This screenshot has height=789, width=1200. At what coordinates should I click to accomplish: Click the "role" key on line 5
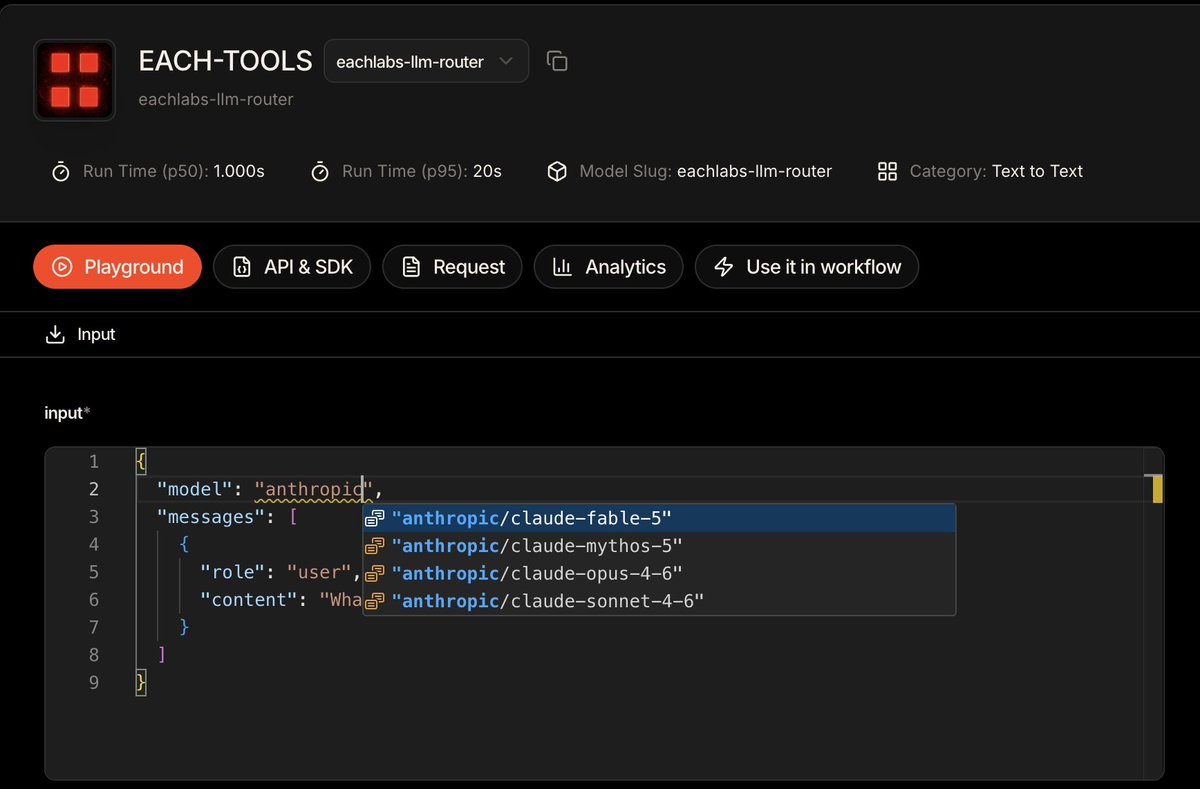click(x=233, y=572)
